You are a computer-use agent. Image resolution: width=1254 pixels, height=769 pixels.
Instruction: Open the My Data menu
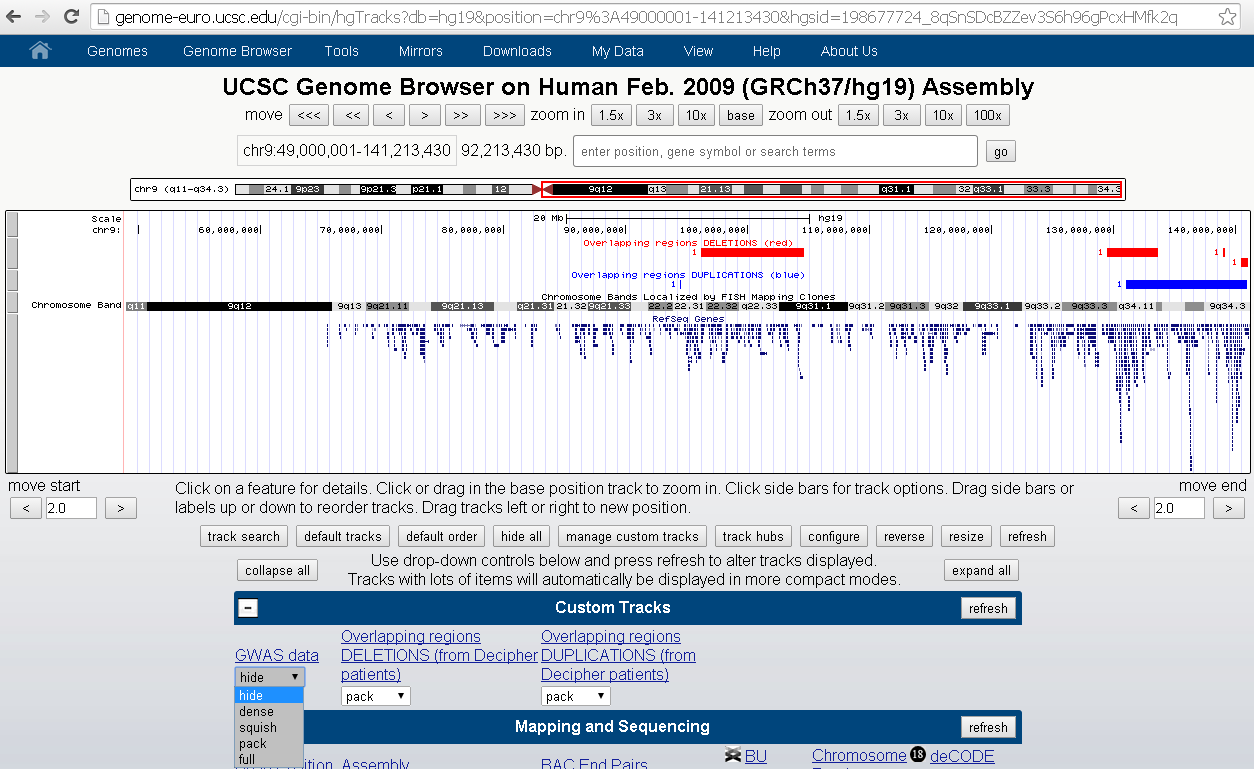point(617,51)
